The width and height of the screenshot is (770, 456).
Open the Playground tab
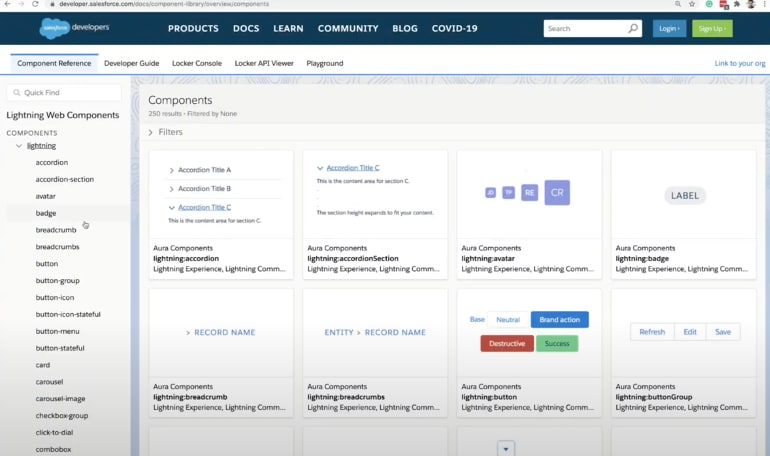pyautogui.click(x=325, y=63)
